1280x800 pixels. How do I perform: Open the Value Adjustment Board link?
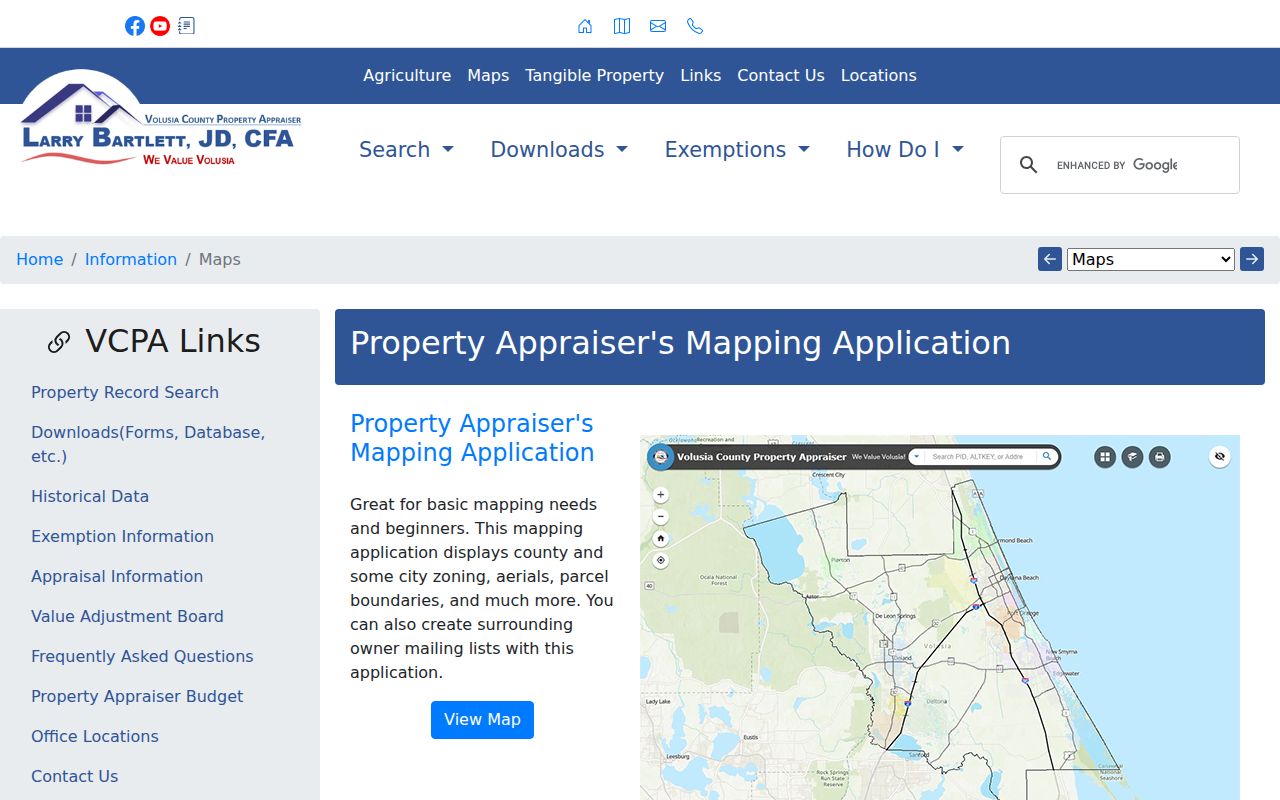[x=127, y=616]
